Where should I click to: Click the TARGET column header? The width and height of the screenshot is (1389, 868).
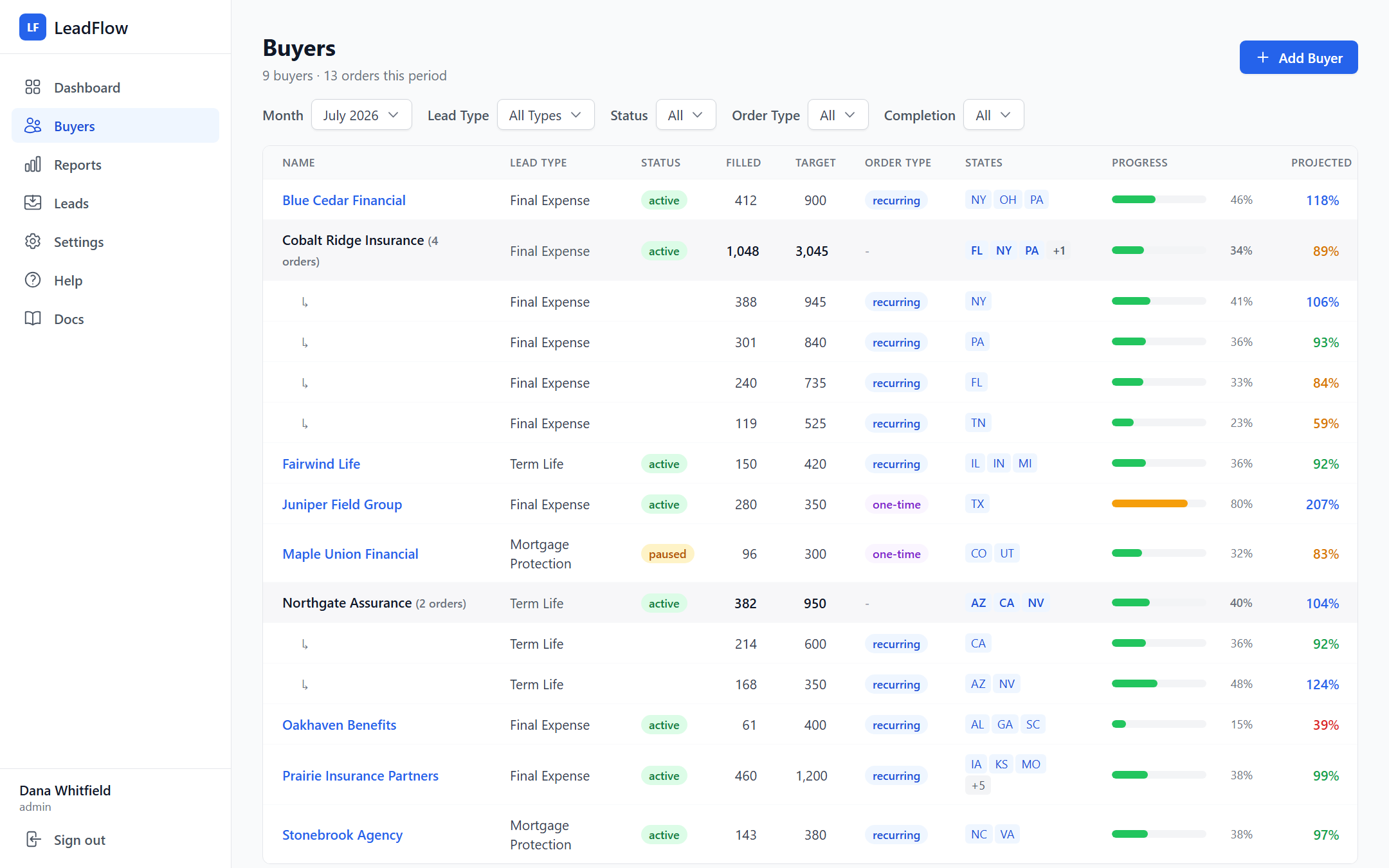pos(815,163)
